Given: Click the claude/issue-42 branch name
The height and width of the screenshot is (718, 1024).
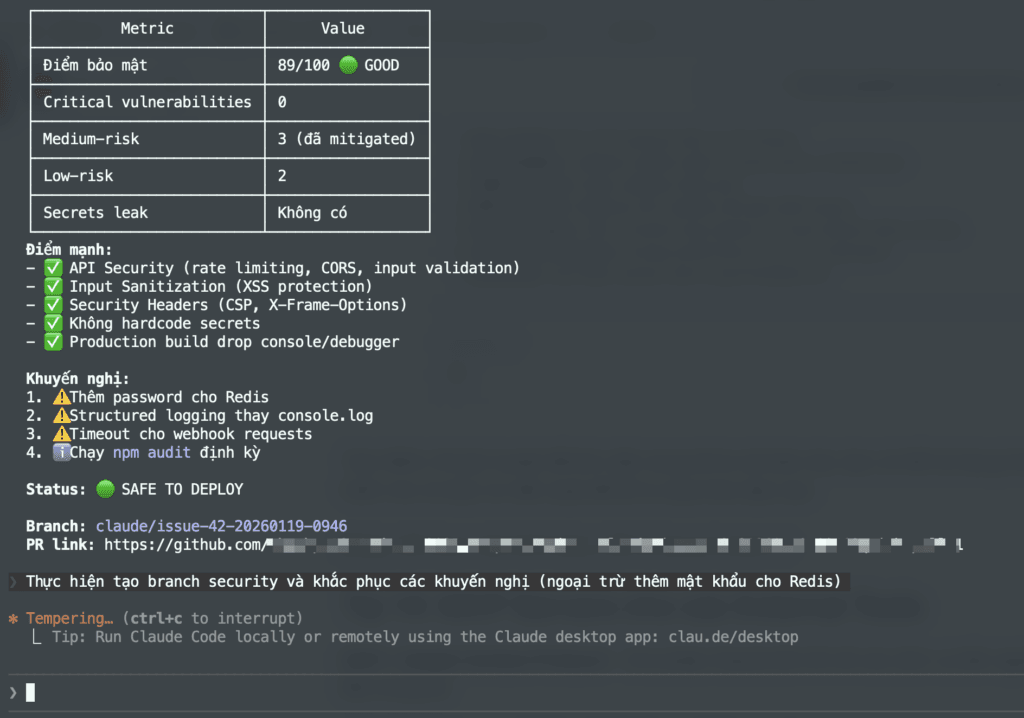Looking at the screenshot, I should 221,526.
